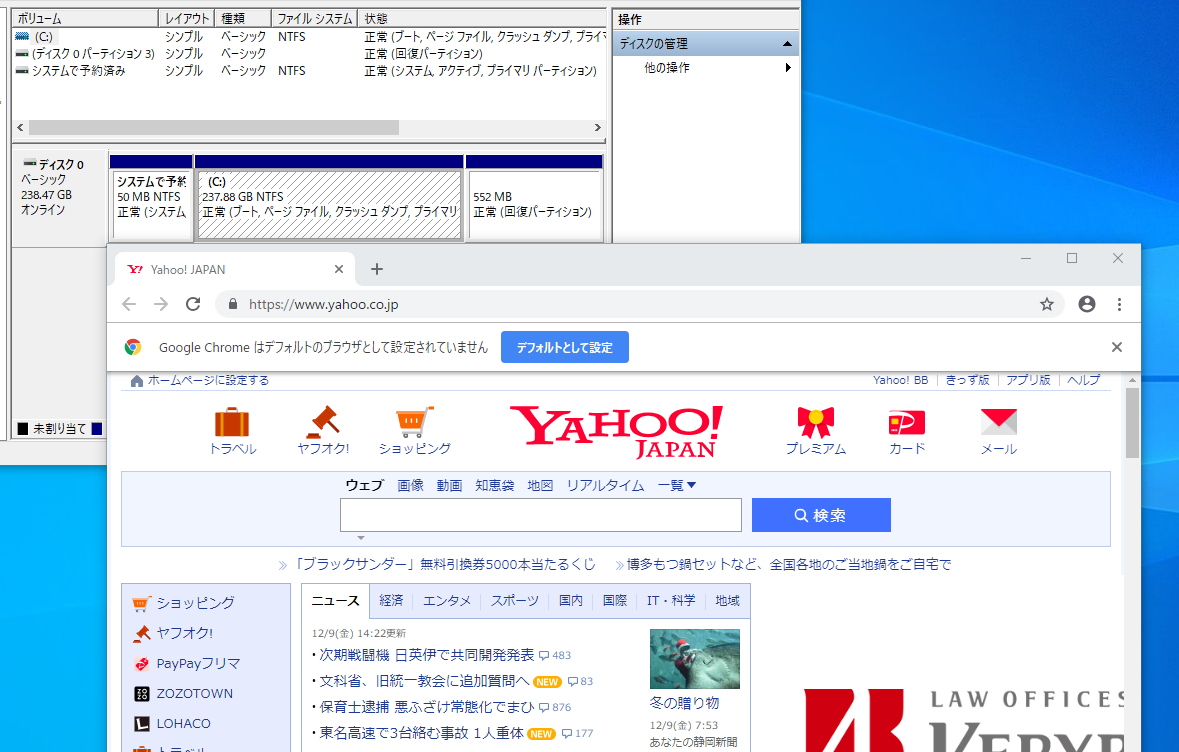Select the 動画 search tab
Image resolution: width=1179 pixels, height=752 pixels.
(x=449, y=485)
